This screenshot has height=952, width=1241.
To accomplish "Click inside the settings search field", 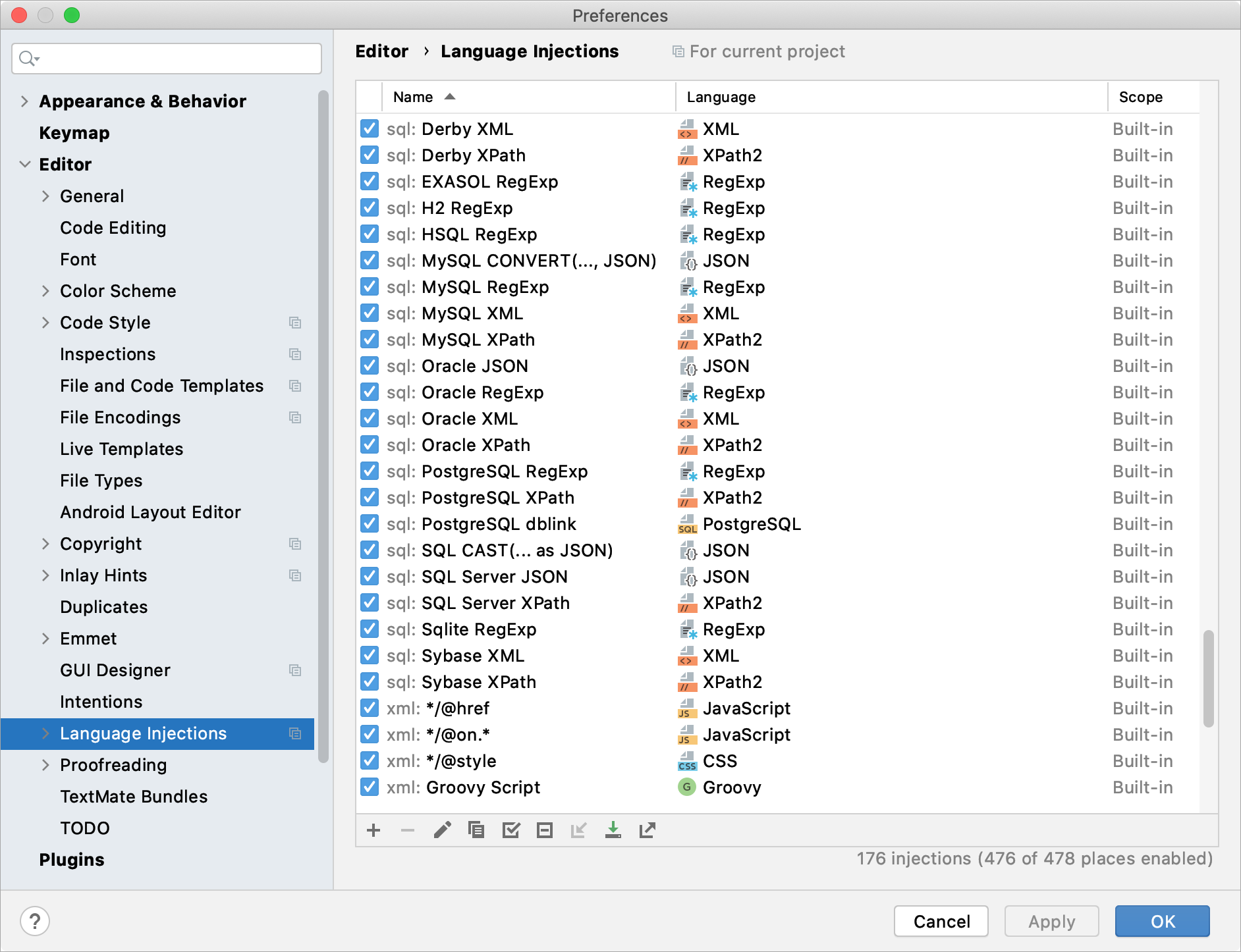I will click(x=167, y=59).
